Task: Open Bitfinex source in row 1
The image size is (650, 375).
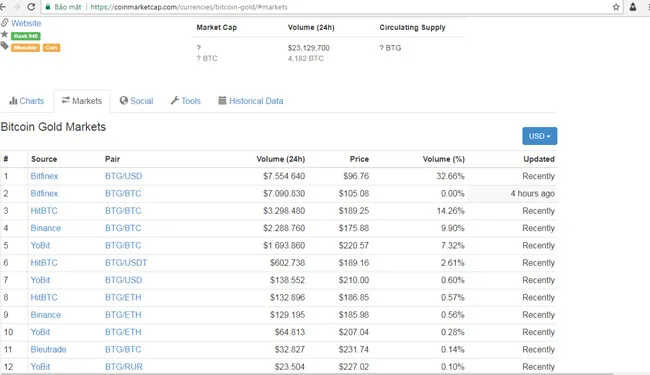Action: (x=44, y=176)
